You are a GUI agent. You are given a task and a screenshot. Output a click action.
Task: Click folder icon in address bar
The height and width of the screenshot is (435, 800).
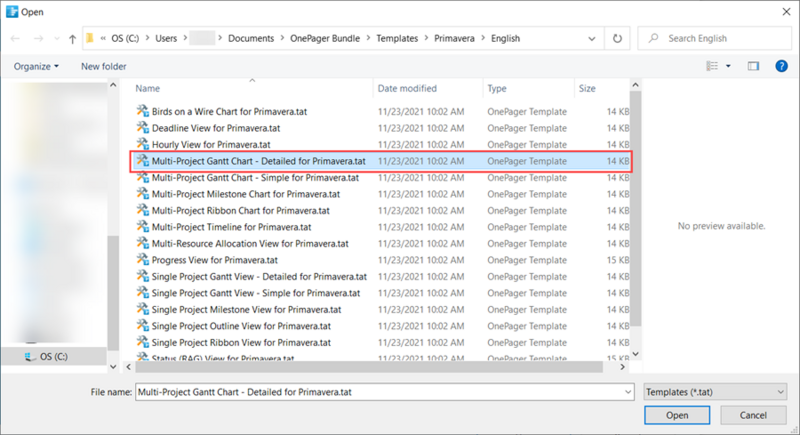click(90, 38)
